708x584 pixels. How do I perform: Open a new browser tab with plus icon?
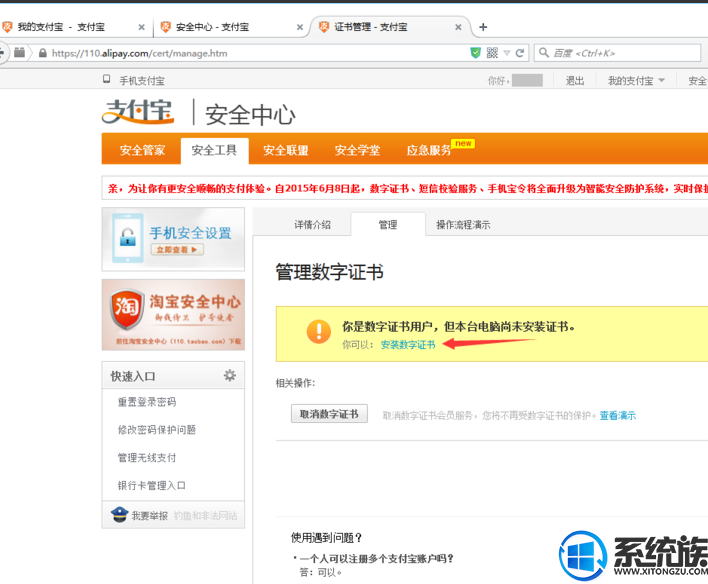click(x=483, y=27)
